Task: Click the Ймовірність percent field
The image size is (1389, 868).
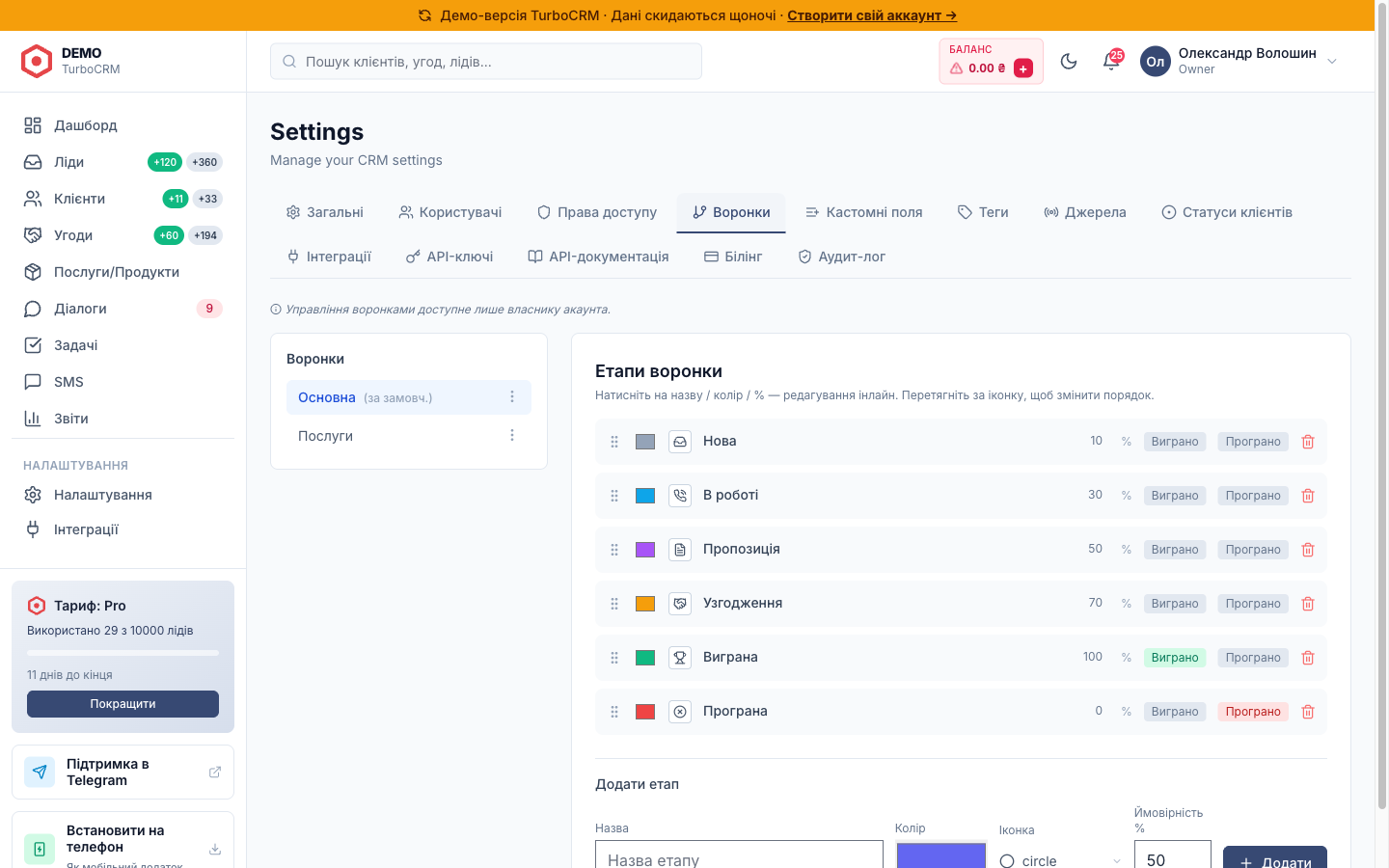Action: tap(1173, 854)
